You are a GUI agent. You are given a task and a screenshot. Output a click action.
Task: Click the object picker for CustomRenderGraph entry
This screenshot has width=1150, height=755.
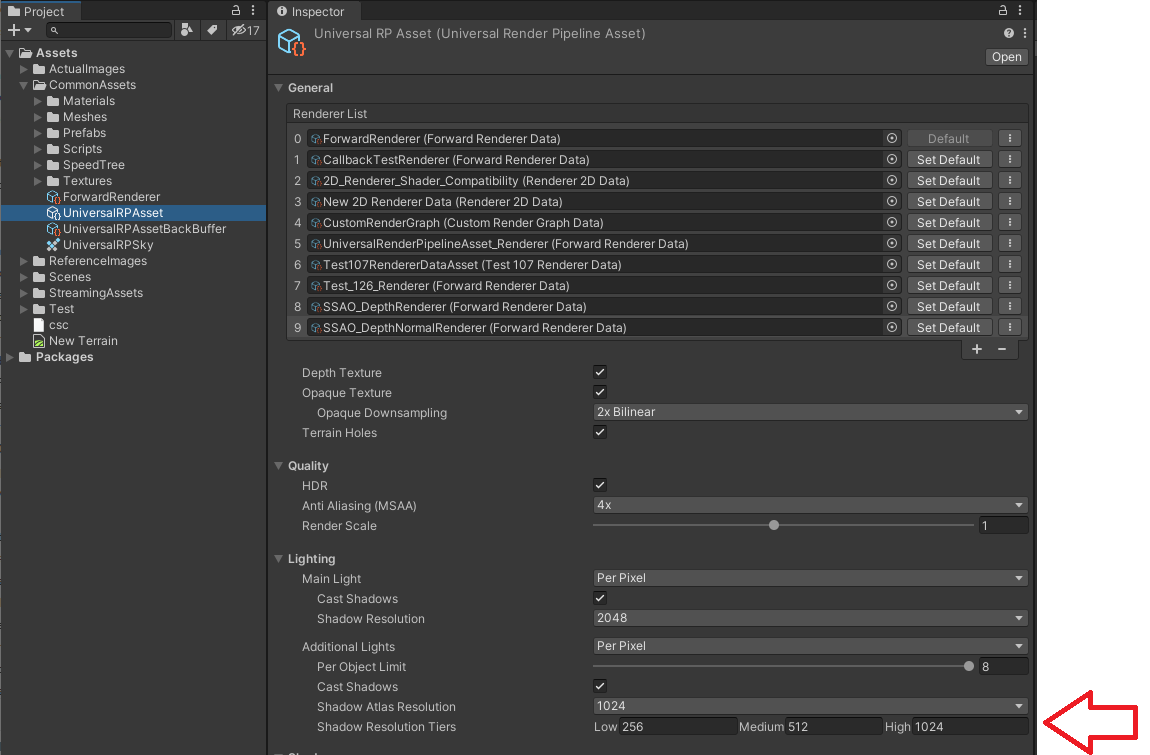point(892,222)
